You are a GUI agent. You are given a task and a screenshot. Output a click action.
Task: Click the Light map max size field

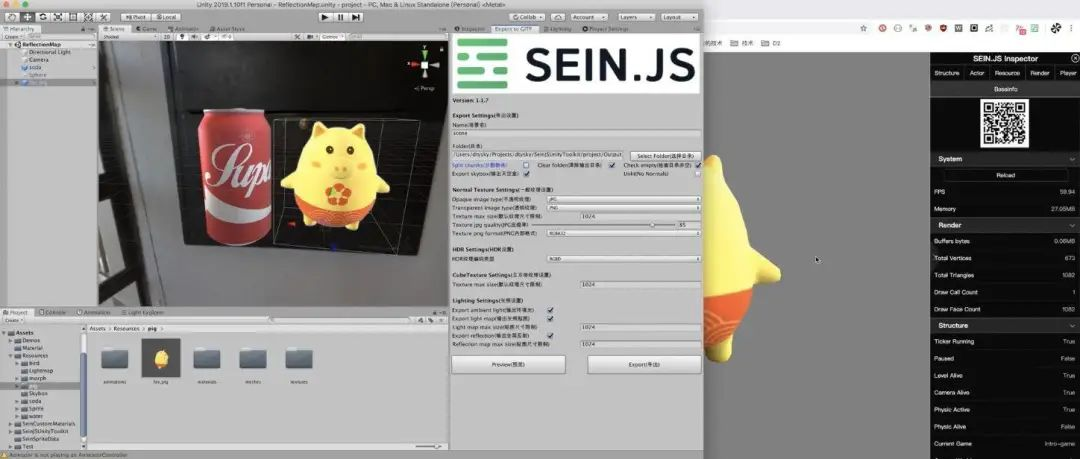641,327
